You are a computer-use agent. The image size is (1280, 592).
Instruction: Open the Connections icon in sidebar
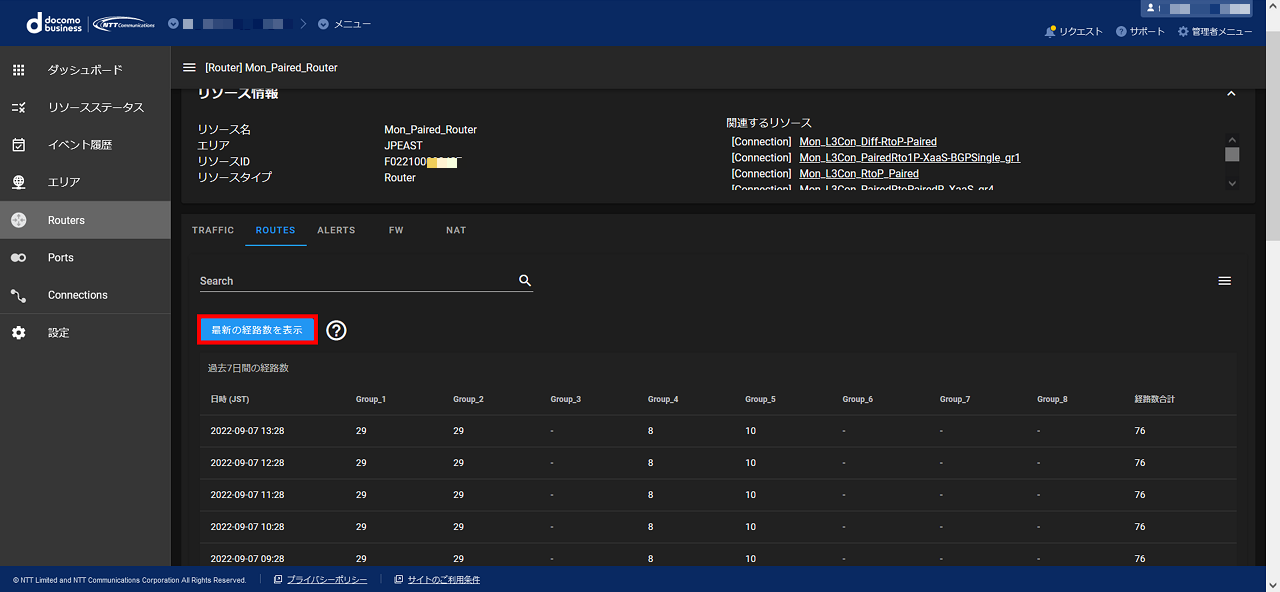point(18,295)
